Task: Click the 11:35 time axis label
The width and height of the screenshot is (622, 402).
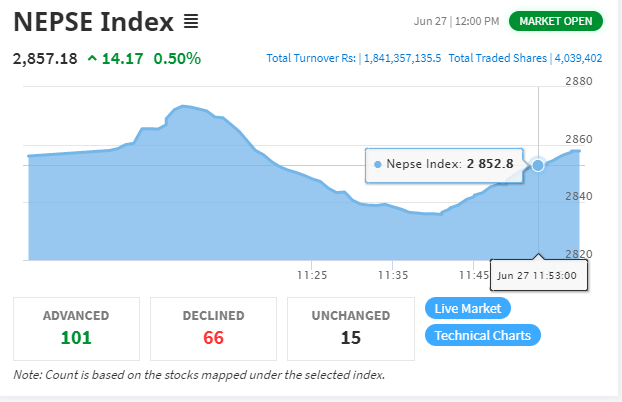Action: click(x=393, y=275)
